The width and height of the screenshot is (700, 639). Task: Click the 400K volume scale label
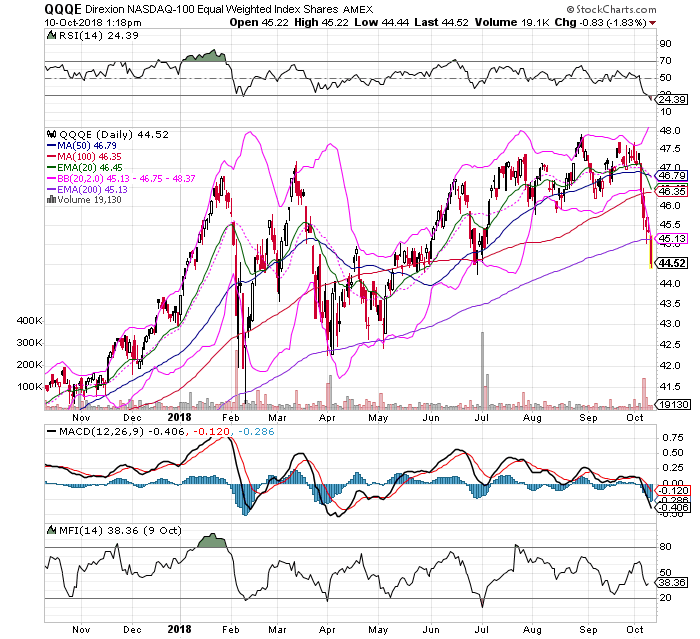(29, 321)
